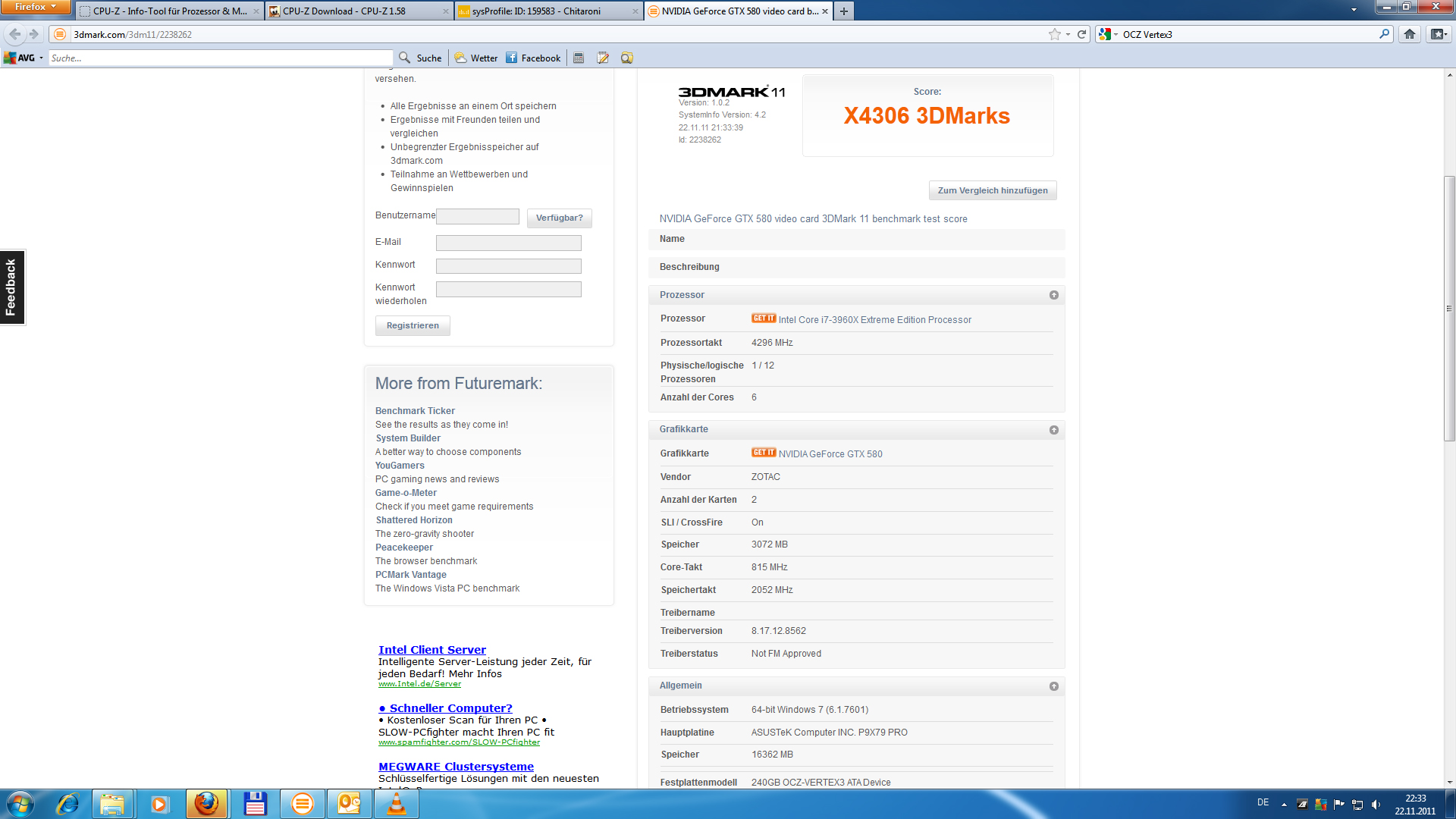Open Windows Media Player from taskbar
The height and width of the screenshot is (819, 1456).
click(x=159, y=804)
